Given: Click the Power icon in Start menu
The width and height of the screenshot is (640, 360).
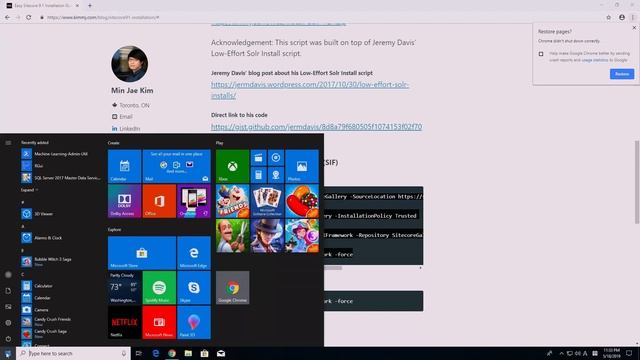Looking at the screenshot, I should coord(8,338).
